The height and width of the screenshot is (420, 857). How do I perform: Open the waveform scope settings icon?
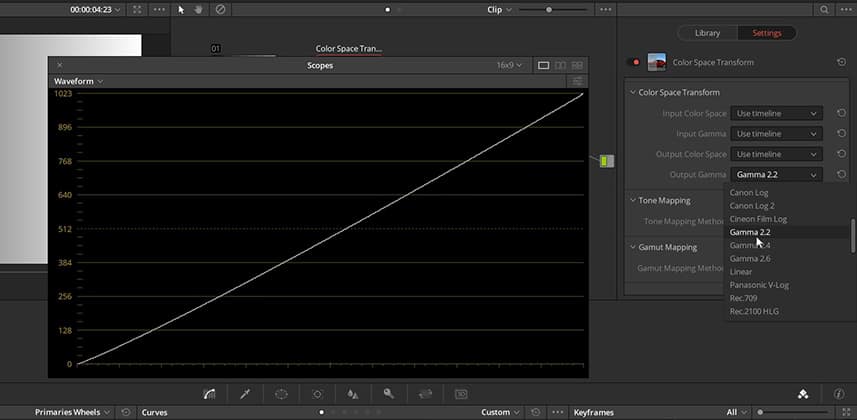(577, 81)
